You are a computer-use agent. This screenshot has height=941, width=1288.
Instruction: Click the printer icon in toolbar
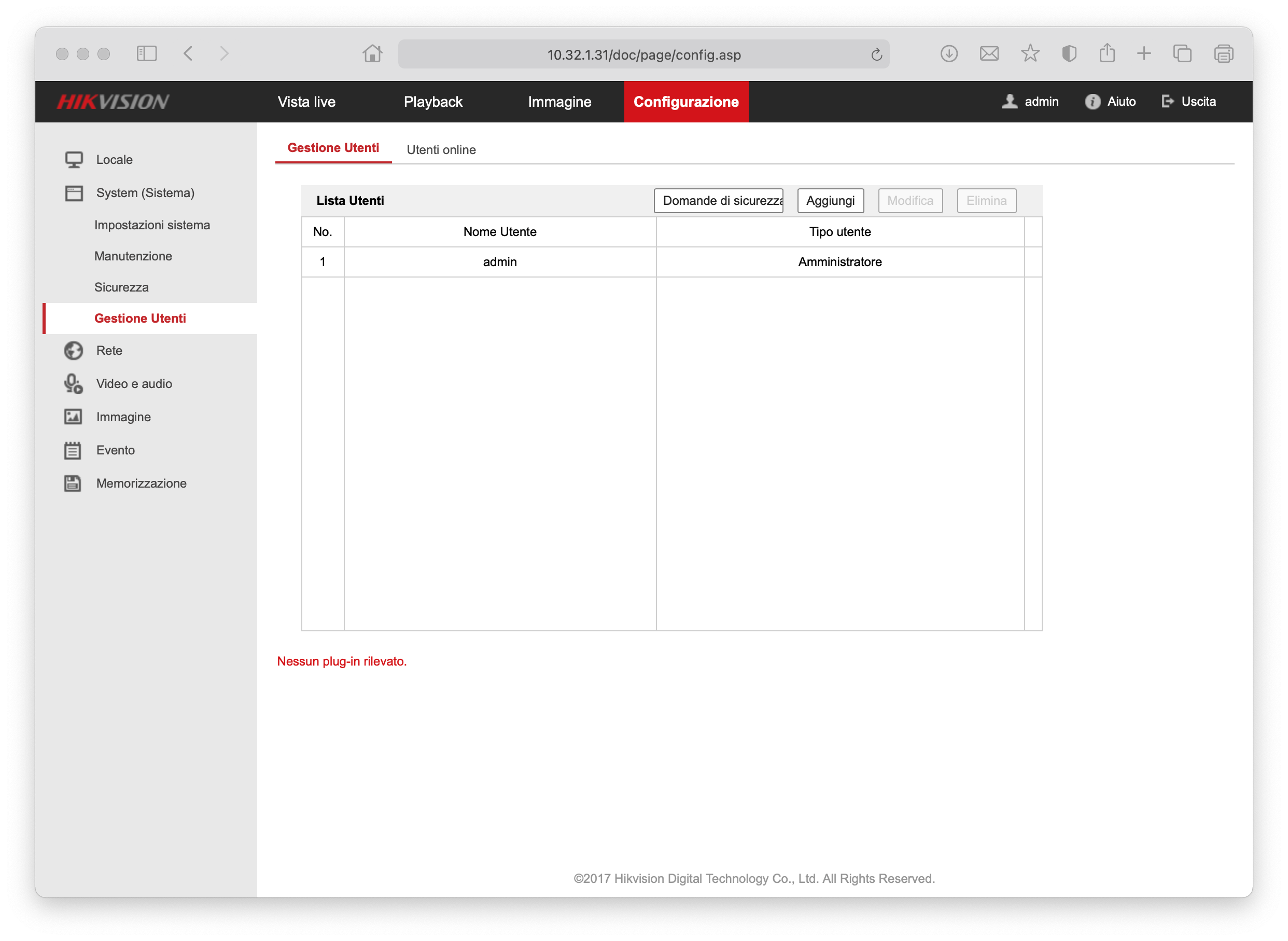1223,53
